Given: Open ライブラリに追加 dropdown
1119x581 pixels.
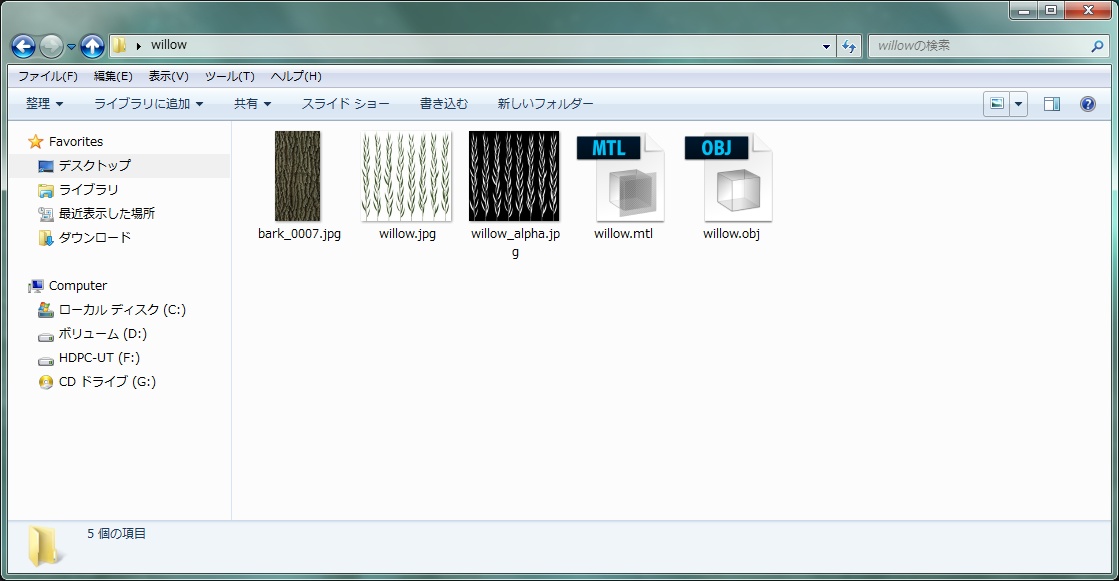Looking at the screenshot, I should (x=148, y=103).
